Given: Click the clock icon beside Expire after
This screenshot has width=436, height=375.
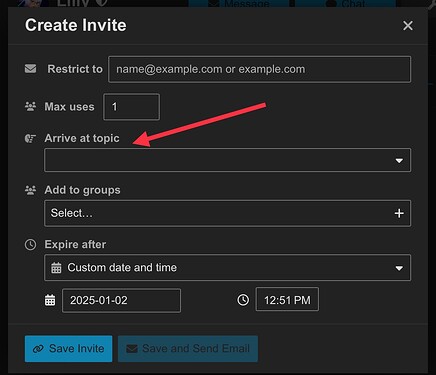Looking at the screenshot, I should click(30, 245).
